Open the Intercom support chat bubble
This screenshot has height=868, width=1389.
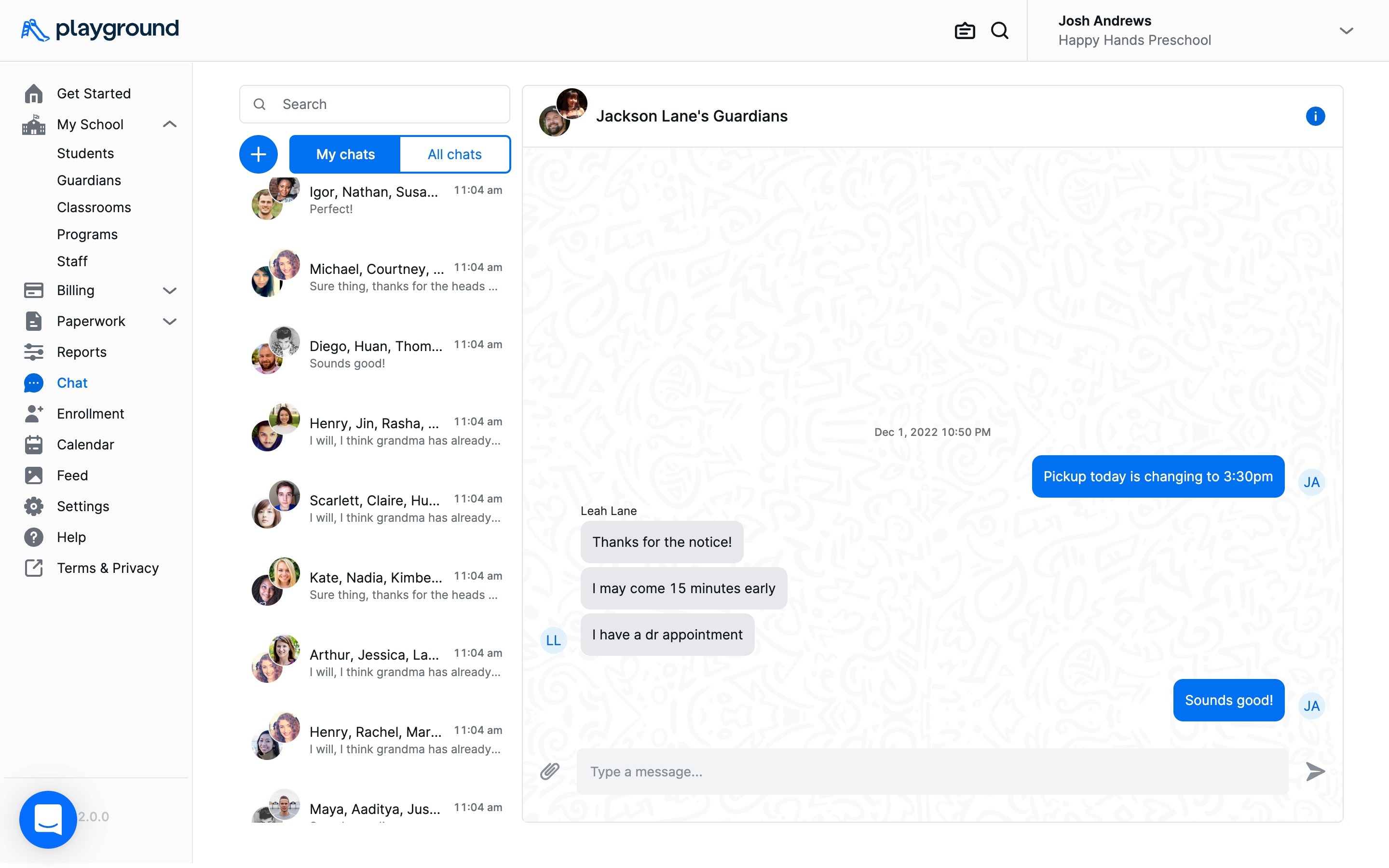point(48,819)
